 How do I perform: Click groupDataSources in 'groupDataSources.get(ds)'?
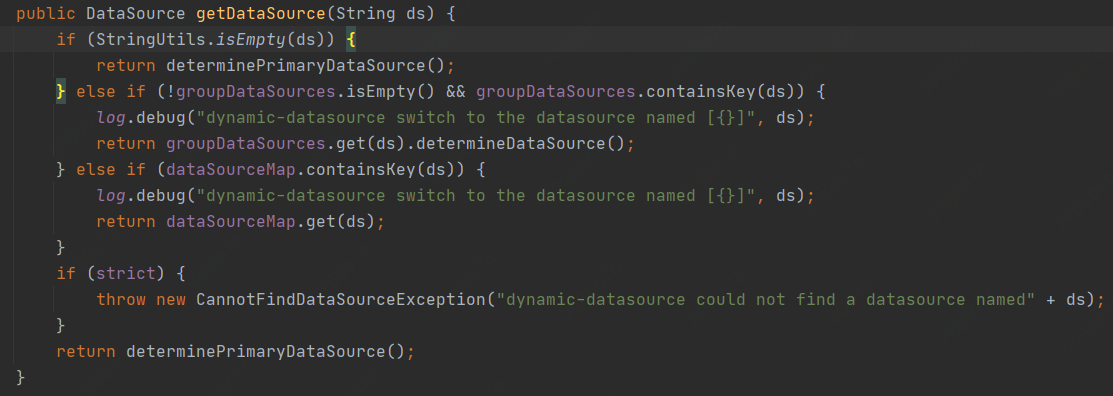click(x=246, y=143)
